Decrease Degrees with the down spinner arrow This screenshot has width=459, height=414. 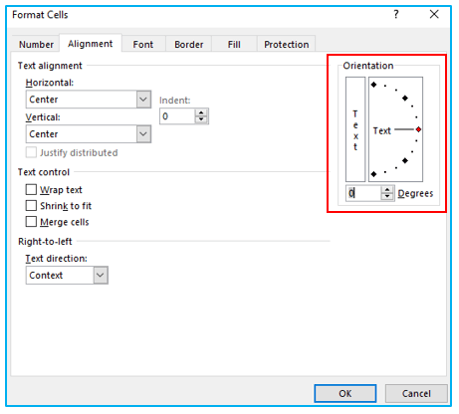tap(387, 196)
